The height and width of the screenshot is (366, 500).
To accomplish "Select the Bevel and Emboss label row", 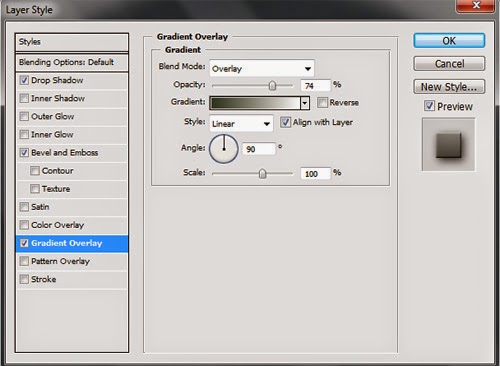I will (72, 153).
